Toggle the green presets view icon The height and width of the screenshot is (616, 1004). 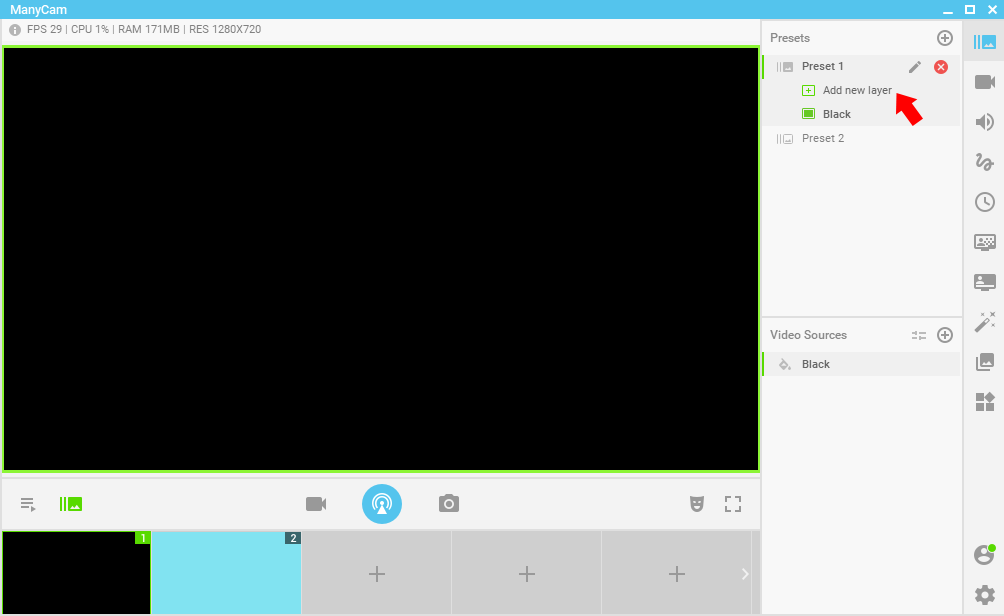coord(70,504)
